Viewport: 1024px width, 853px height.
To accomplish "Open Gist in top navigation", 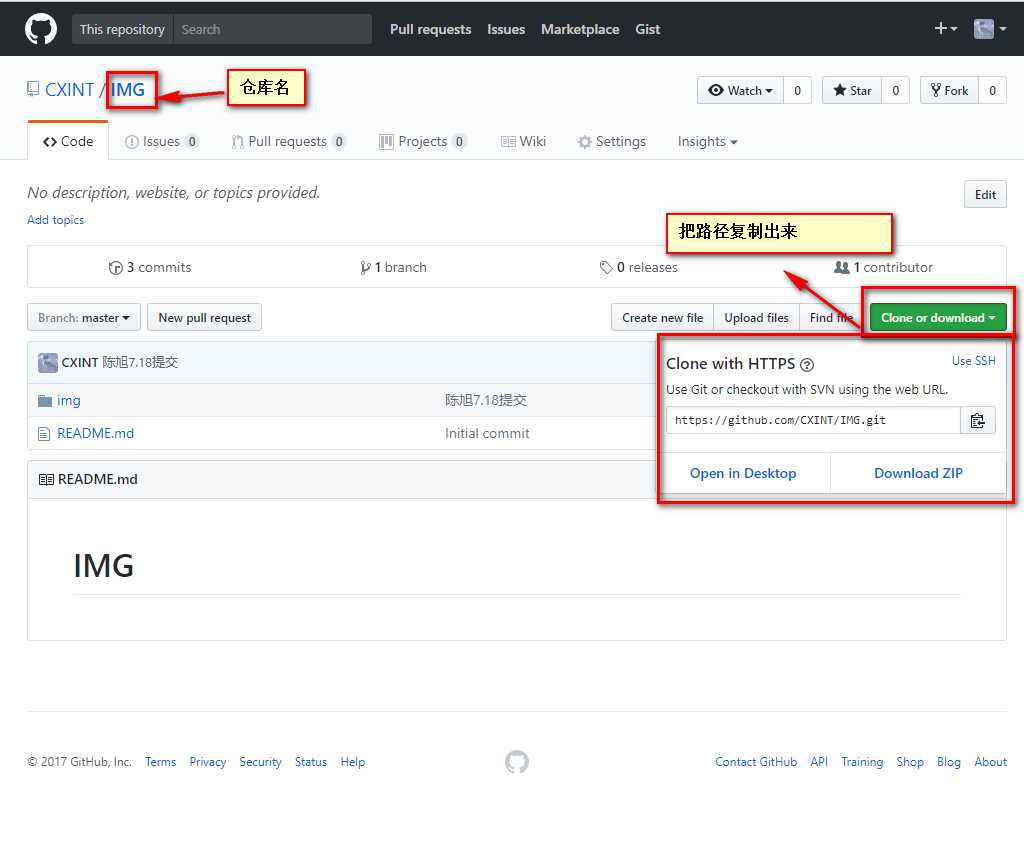I will (648, 29).
